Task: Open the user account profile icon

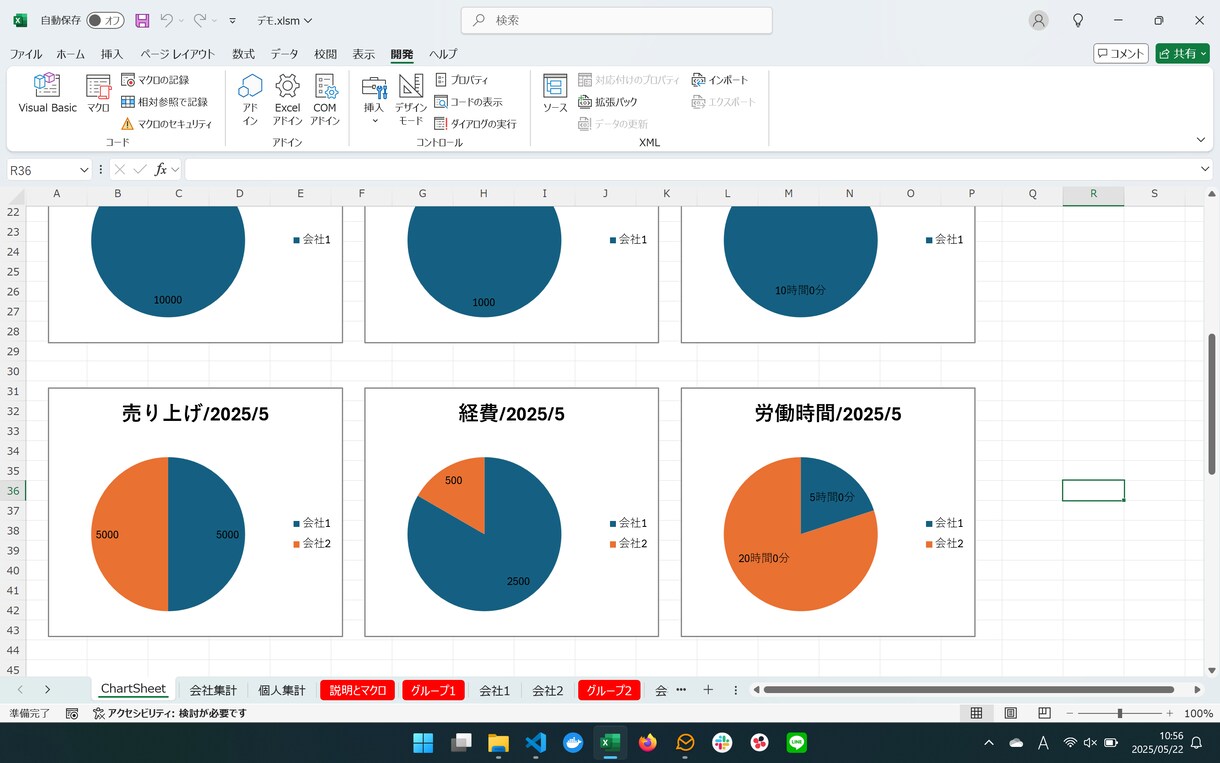Action: 1039,20
